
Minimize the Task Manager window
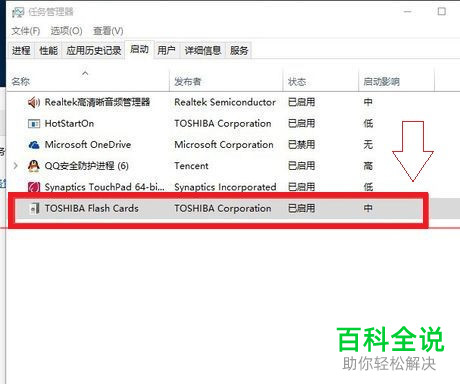point(408,12)
